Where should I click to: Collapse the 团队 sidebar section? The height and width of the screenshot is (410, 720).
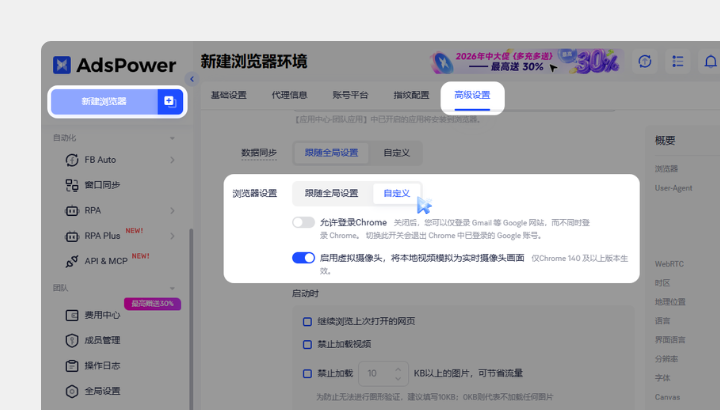click(172, 288)
